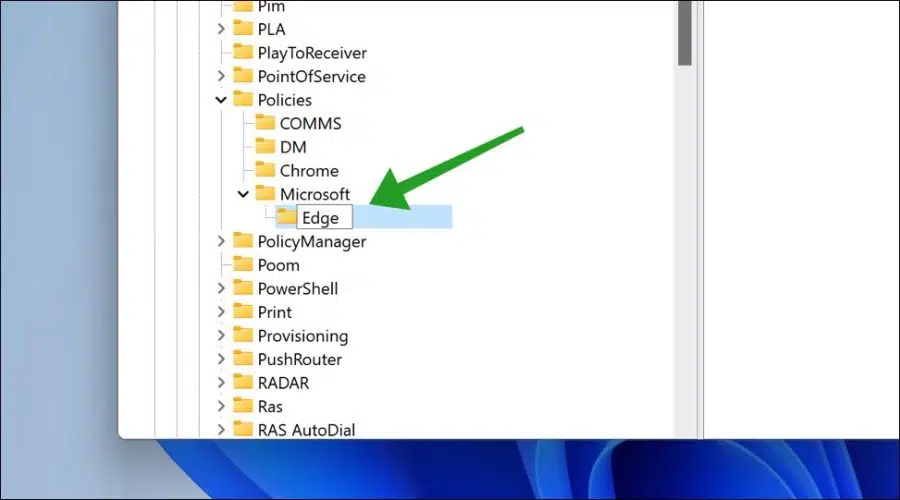
Task: Click the DM folder icon
Action: click(265, 146)
